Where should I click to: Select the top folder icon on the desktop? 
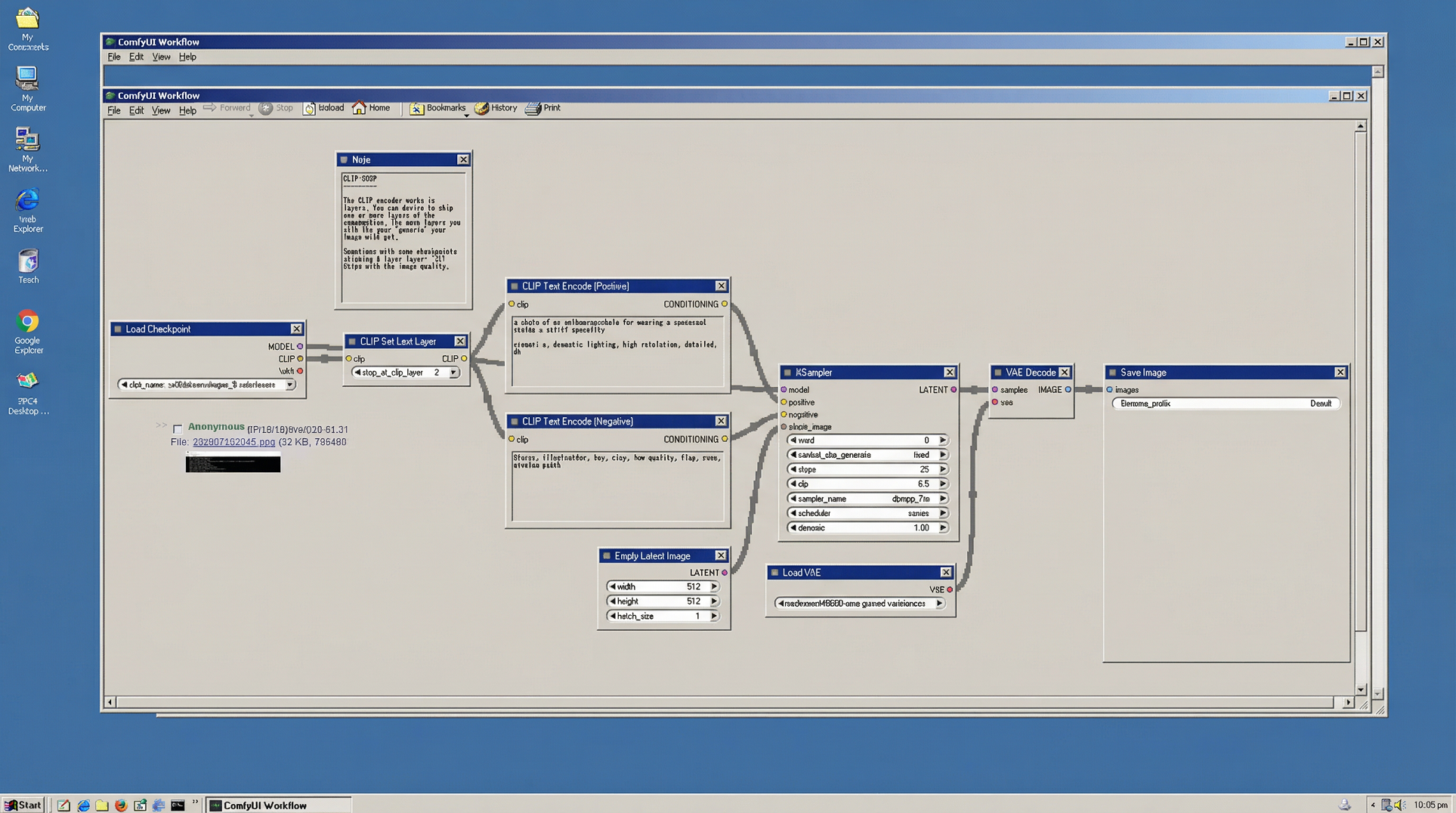point(27,29)
